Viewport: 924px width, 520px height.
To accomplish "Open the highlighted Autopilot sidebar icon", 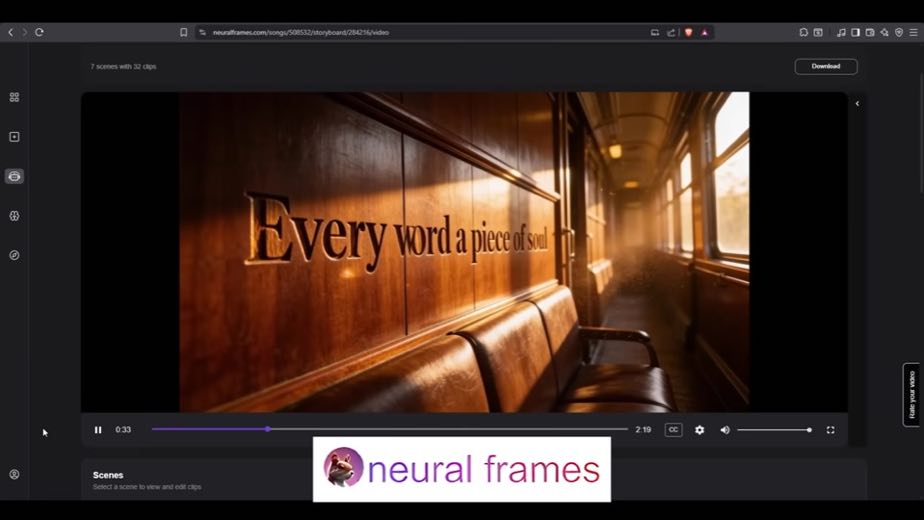I will point(14,176).
